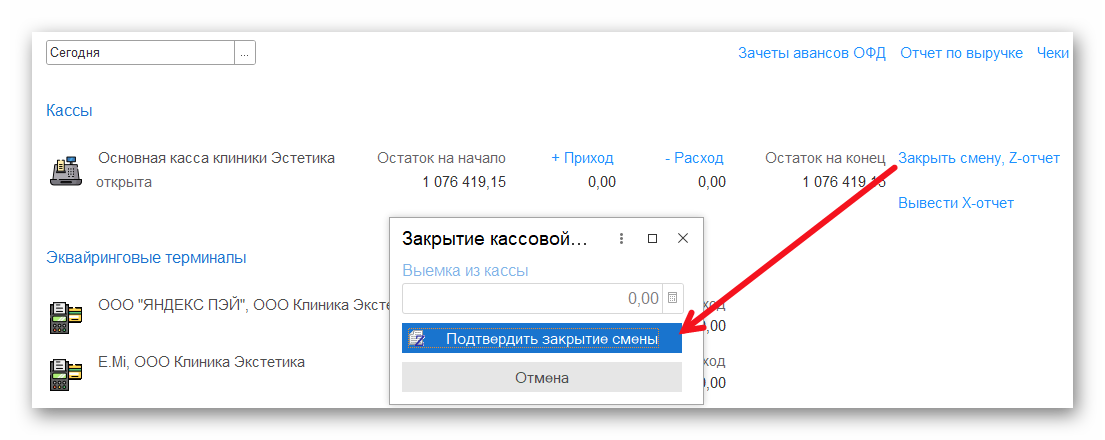Click the document icon on the confirm button
This screenshot has height=440, width=1105.
click(x=417, y=339)
